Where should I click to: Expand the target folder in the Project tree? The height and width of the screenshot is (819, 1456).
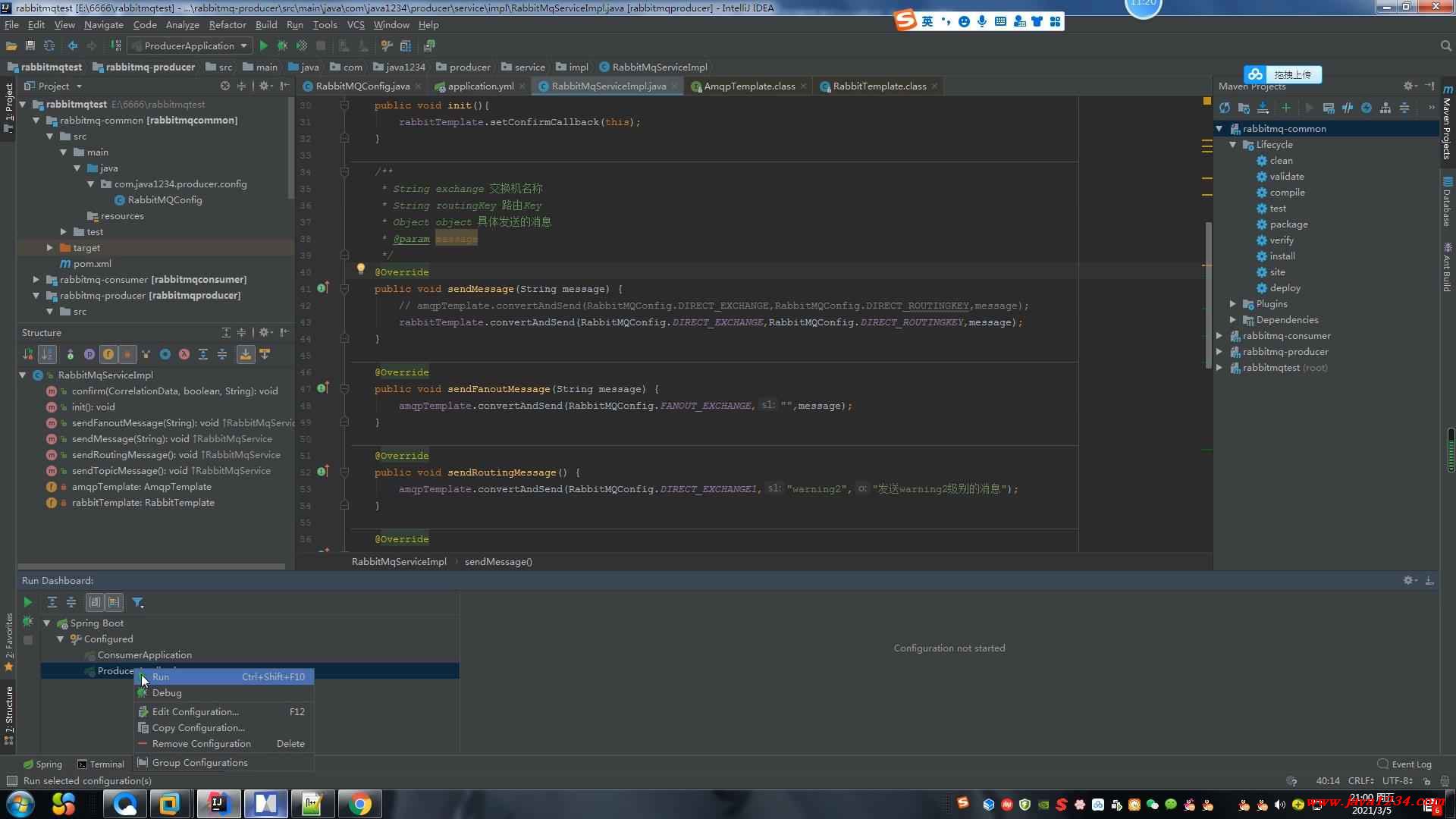(49, 248)
